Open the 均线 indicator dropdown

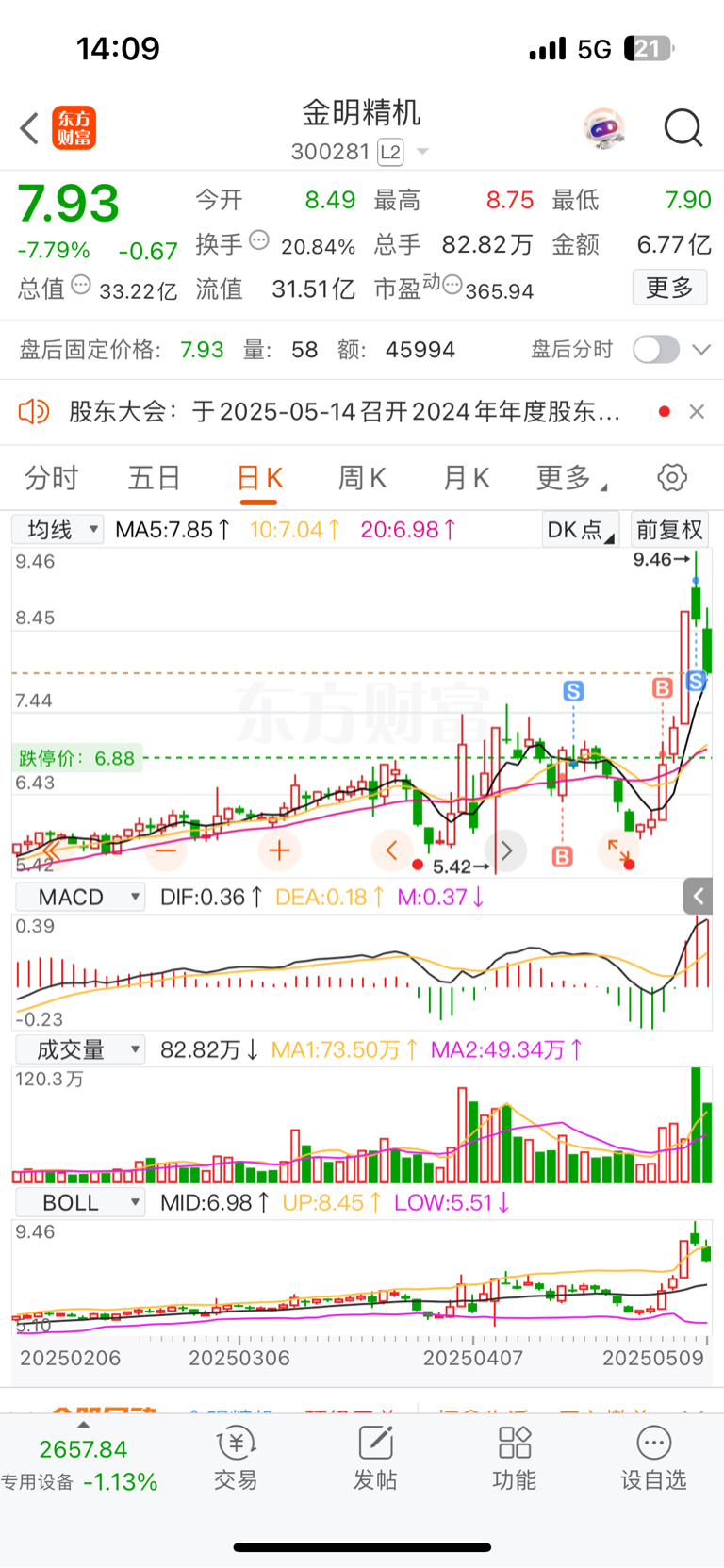tap(58, 530)
